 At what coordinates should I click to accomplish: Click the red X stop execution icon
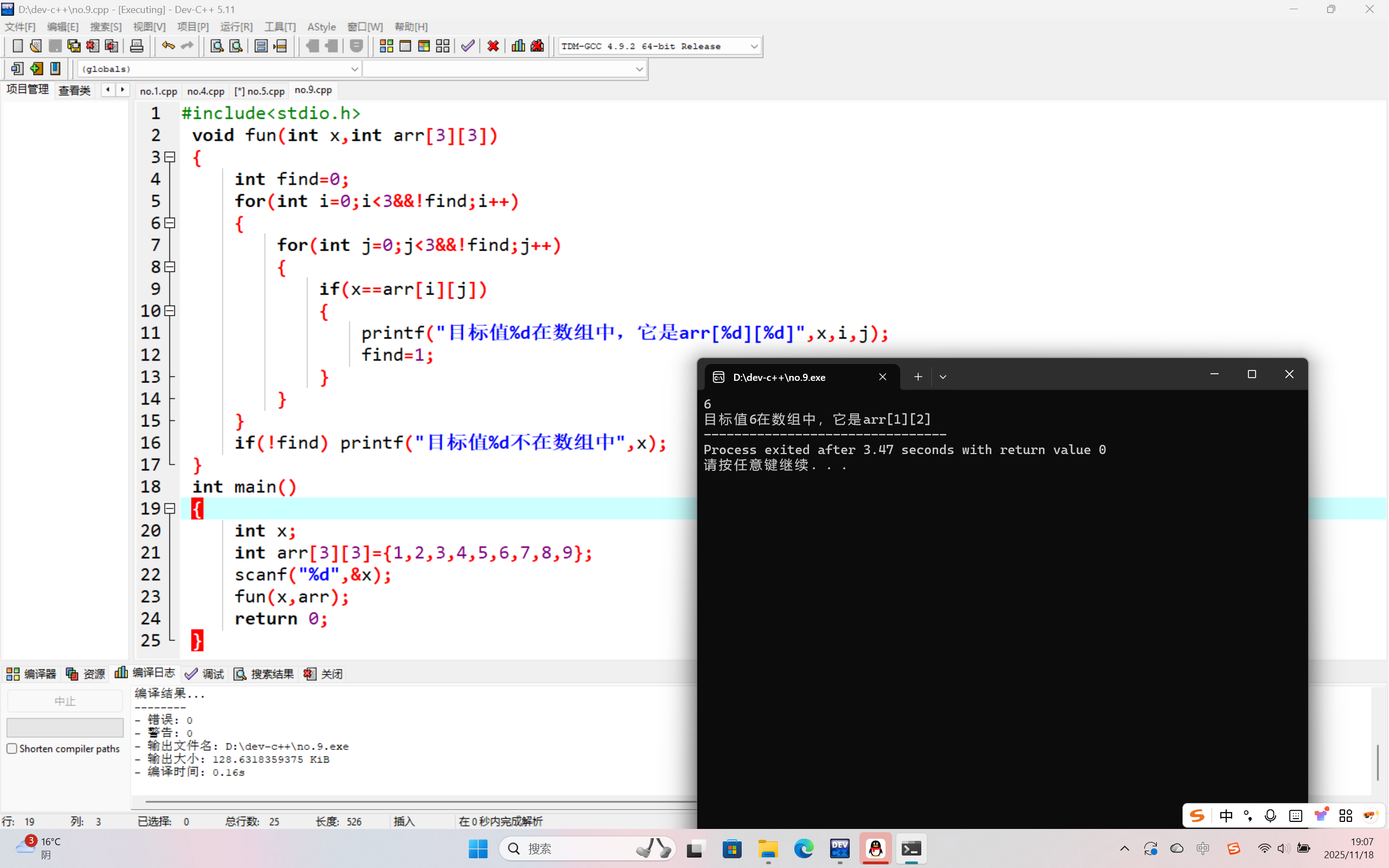[x=493, y=46]
